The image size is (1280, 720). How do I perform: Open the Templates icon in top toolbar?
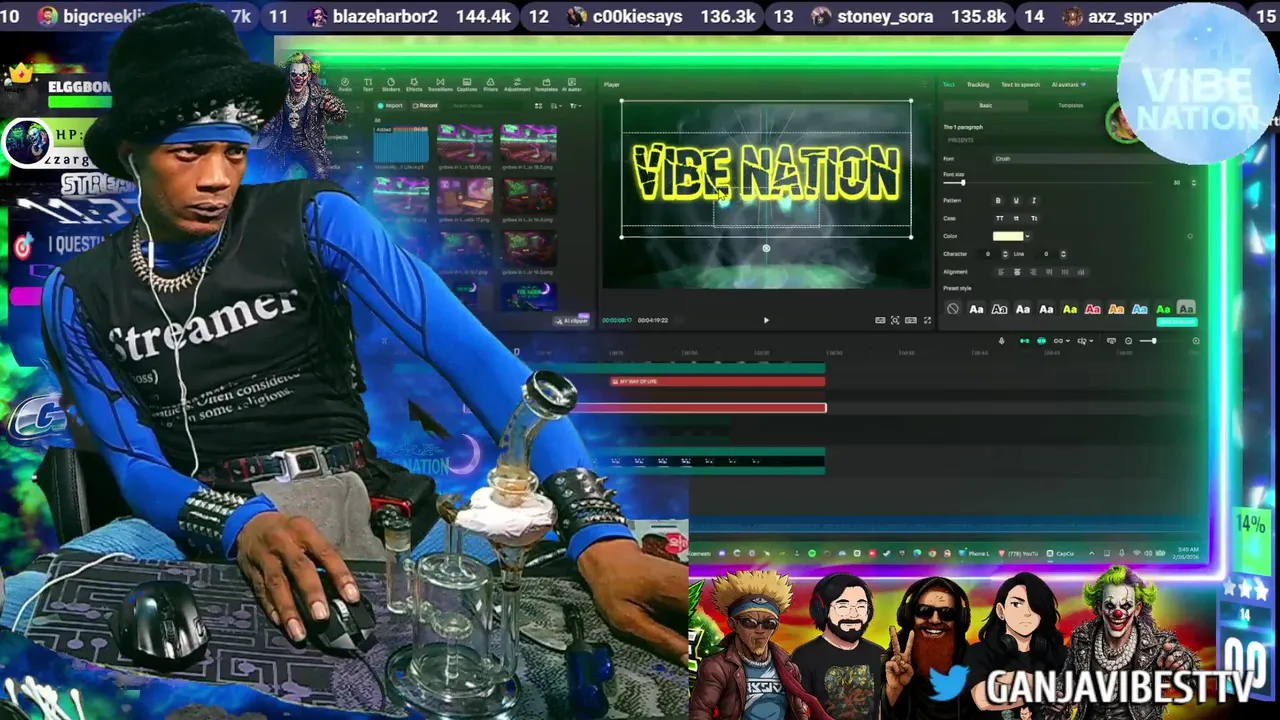point(546,86)
